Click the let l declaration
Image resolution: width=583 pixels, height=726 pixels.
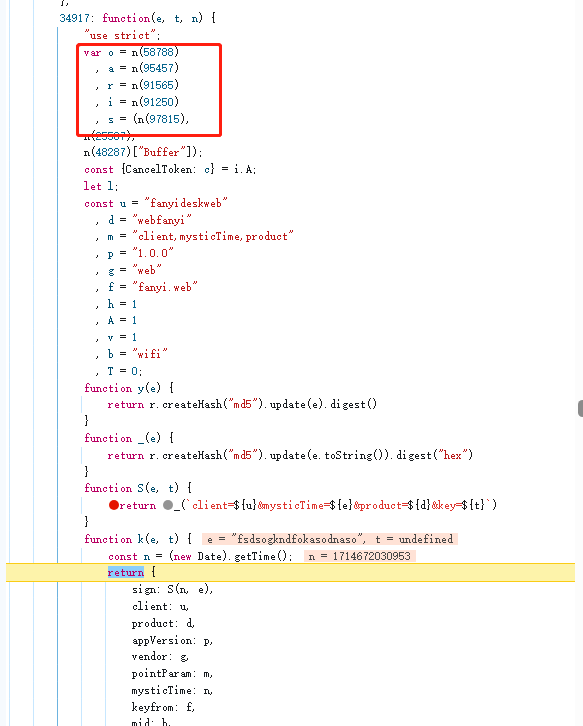[x=101, y=186]
